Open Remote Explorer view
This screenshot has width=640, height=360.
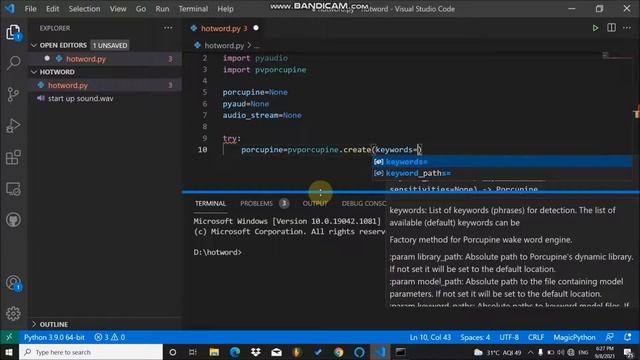pyautogui.click(x=13, y=189)
